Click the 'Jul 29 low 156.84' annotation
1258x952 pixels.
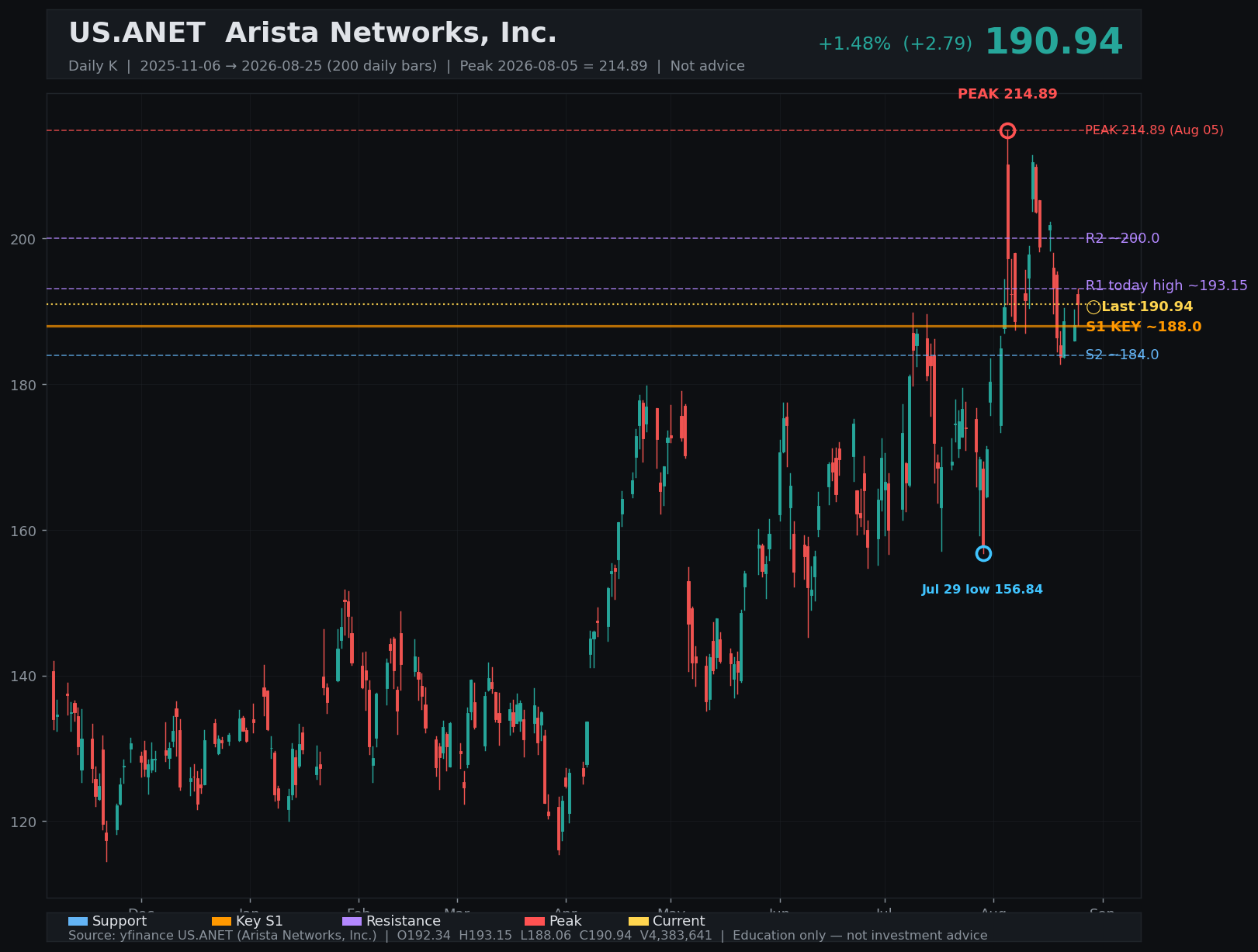[x=982, y=590]
